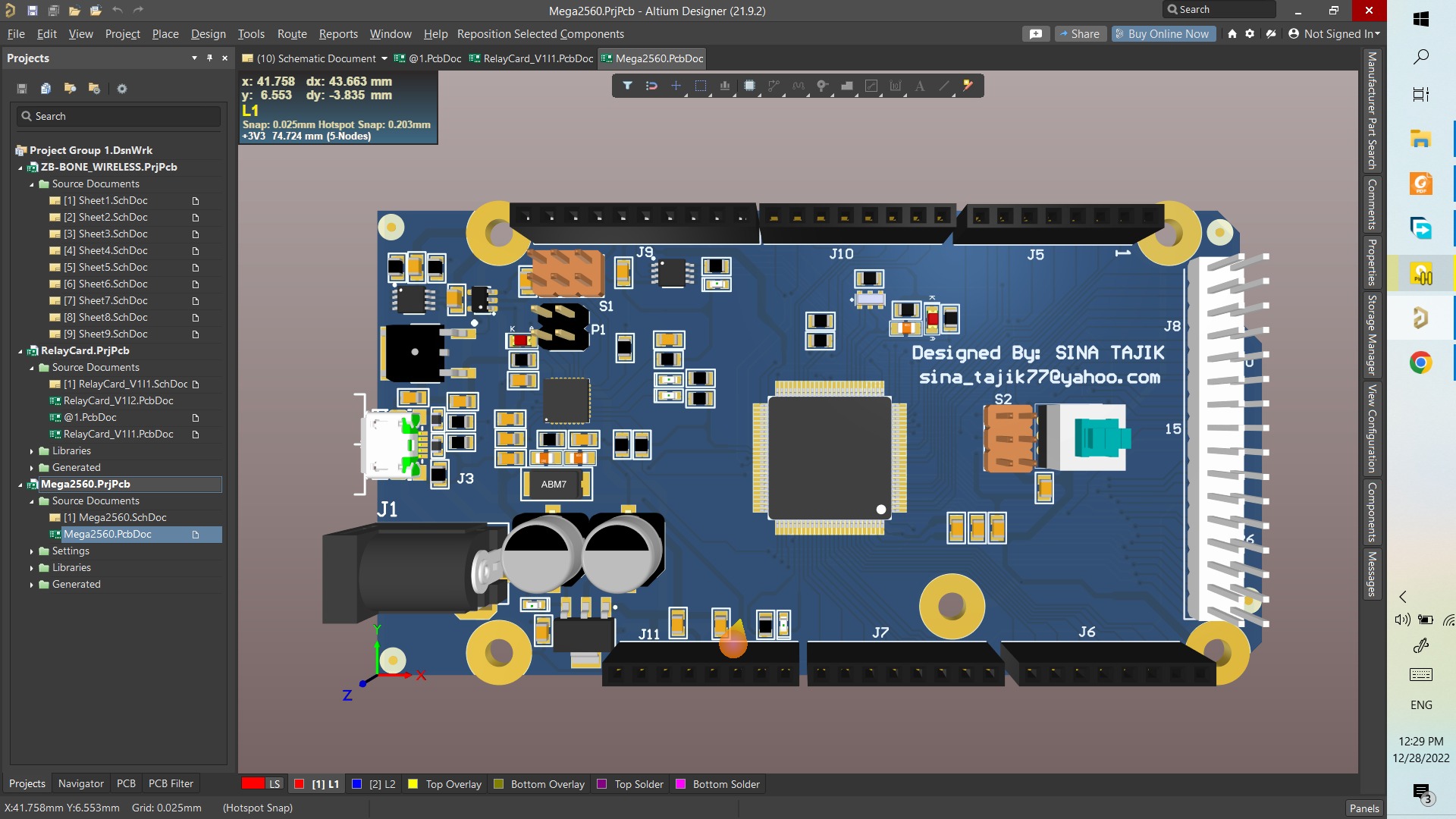Open the Design menu

tap(208, 34)
